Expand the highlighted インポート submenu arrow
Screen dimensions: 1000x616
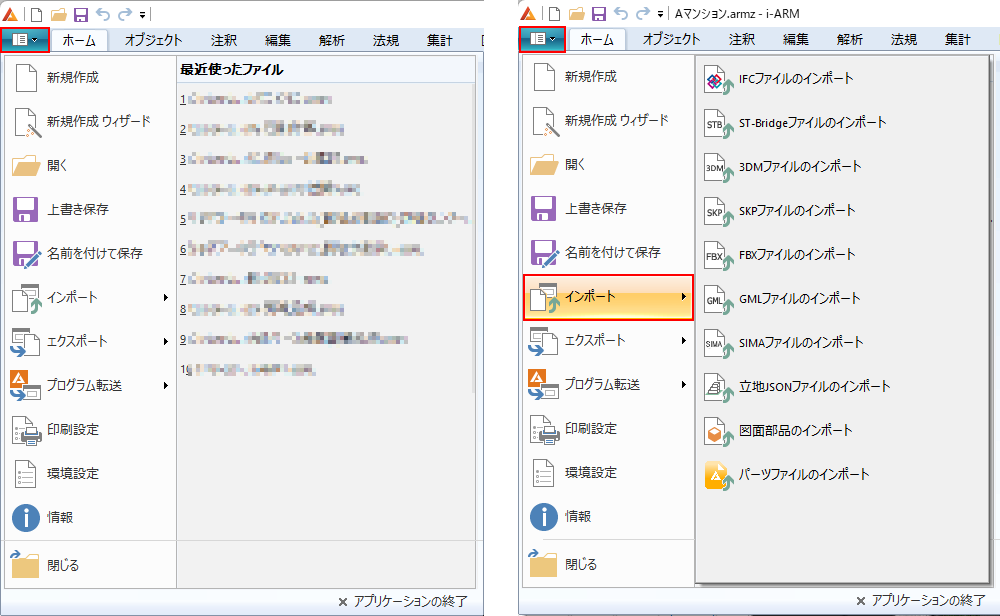click(x=684, y=297)
